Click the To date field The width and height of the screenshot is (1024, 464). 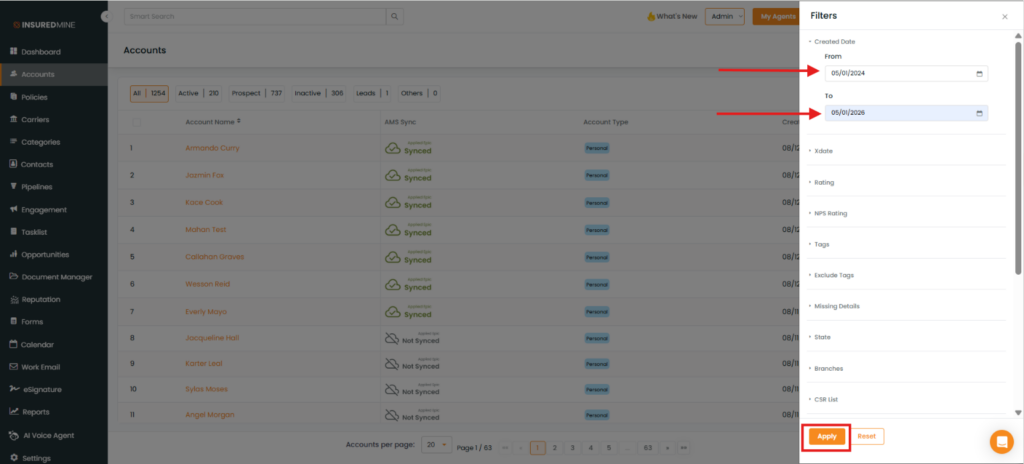click(906, 113)
